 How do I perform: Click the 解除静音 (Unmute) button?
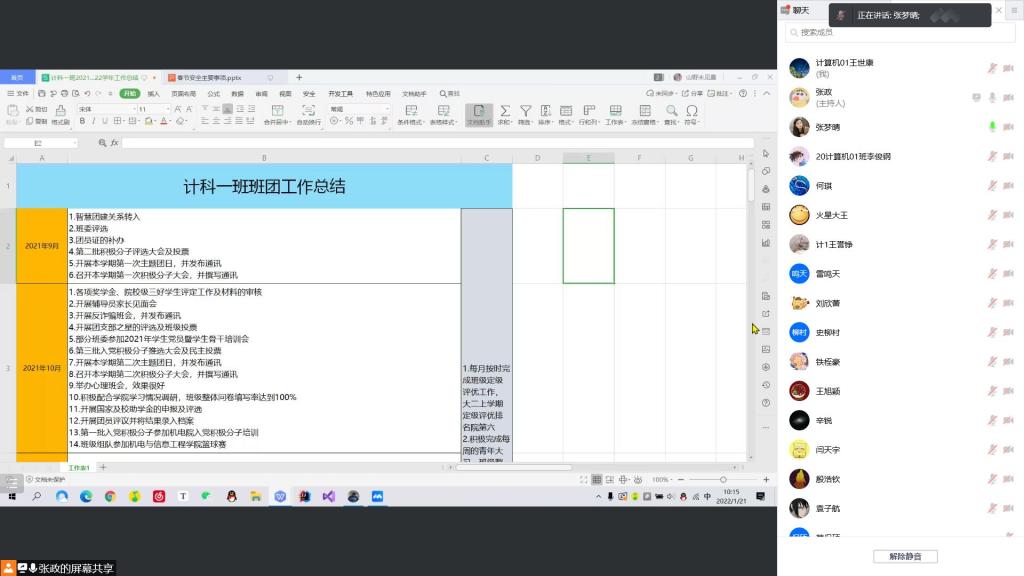point(904,556)
